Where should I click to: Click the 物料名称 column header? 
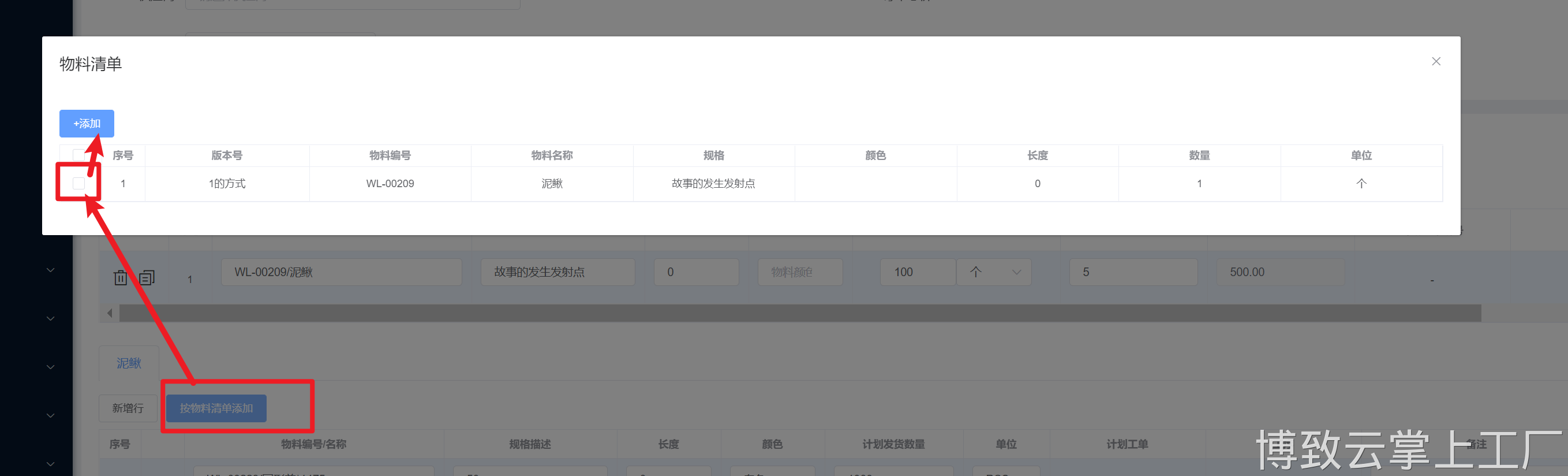click(x=552, y=155)
